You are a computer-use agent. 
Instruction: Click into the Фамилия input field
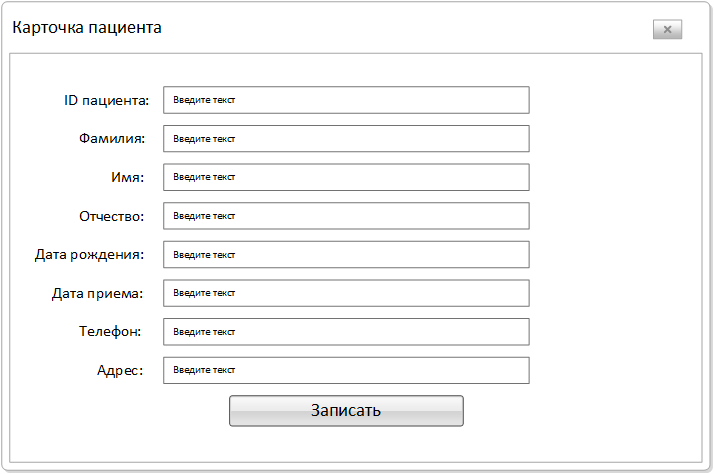tap(346, 138)
